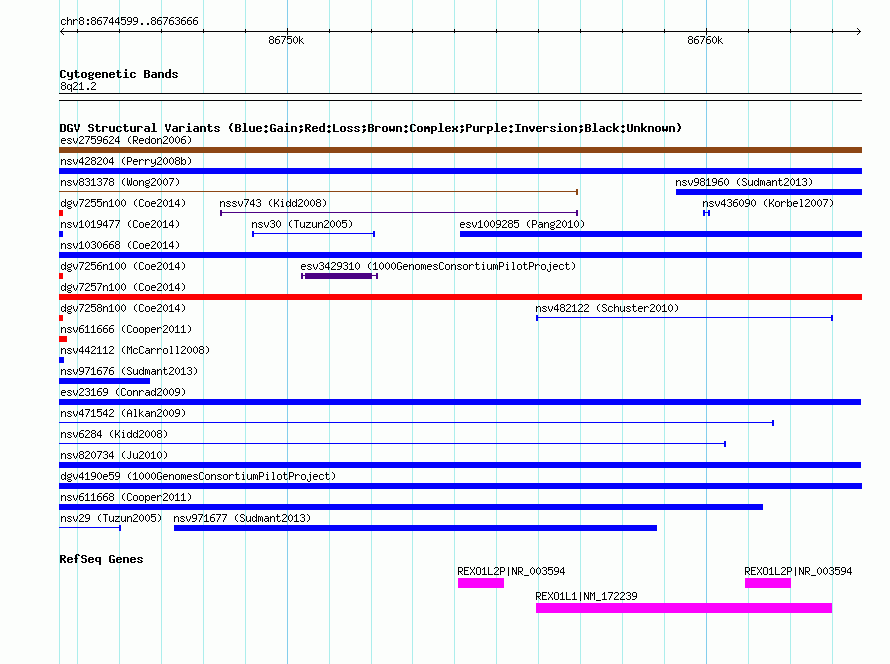
Task: Open the dgv7256n100 (Coe2014) label
Action: point(123,266)
